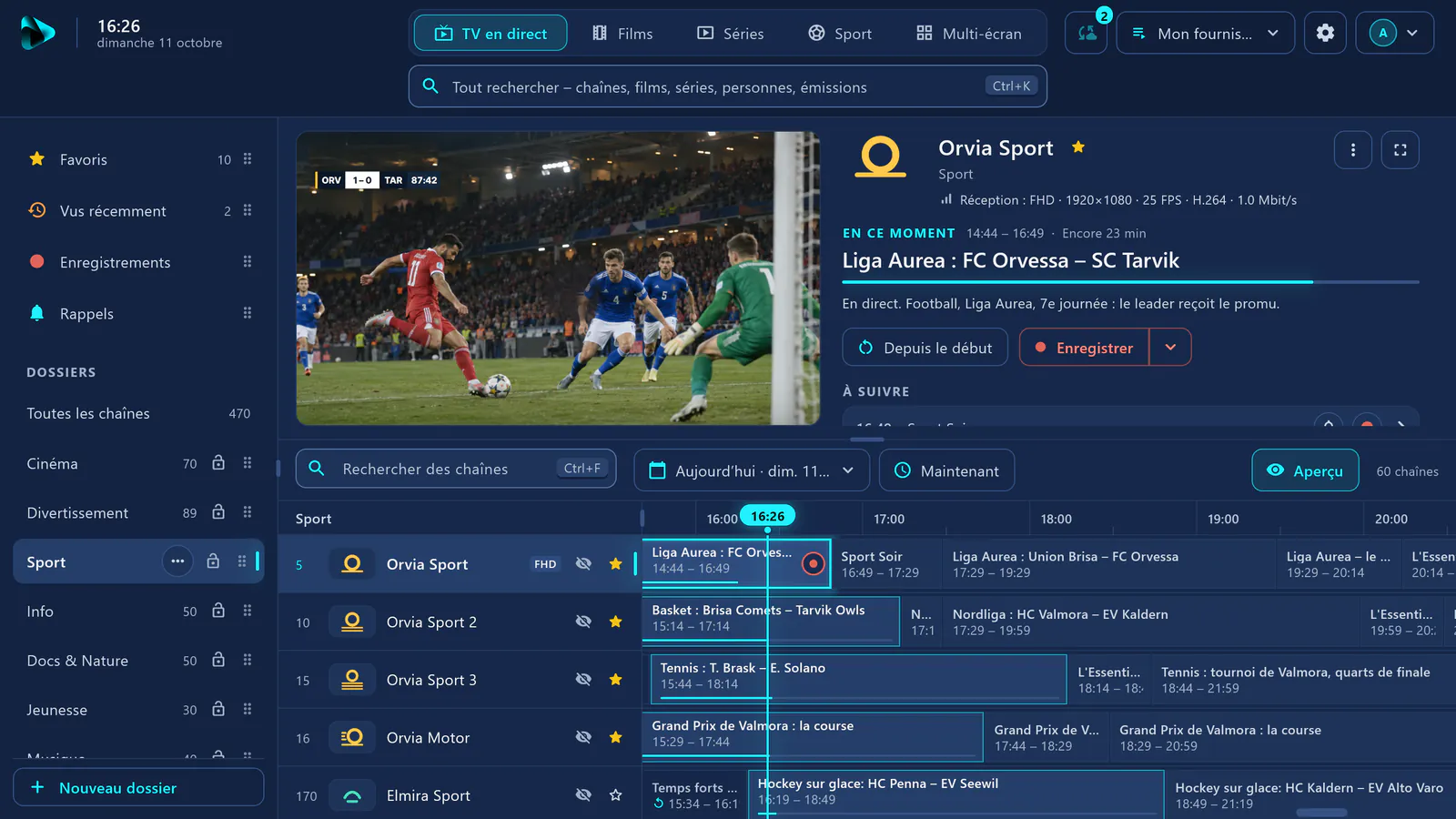Click the Orvia Sport 2 channel logo

coord(352,622)
